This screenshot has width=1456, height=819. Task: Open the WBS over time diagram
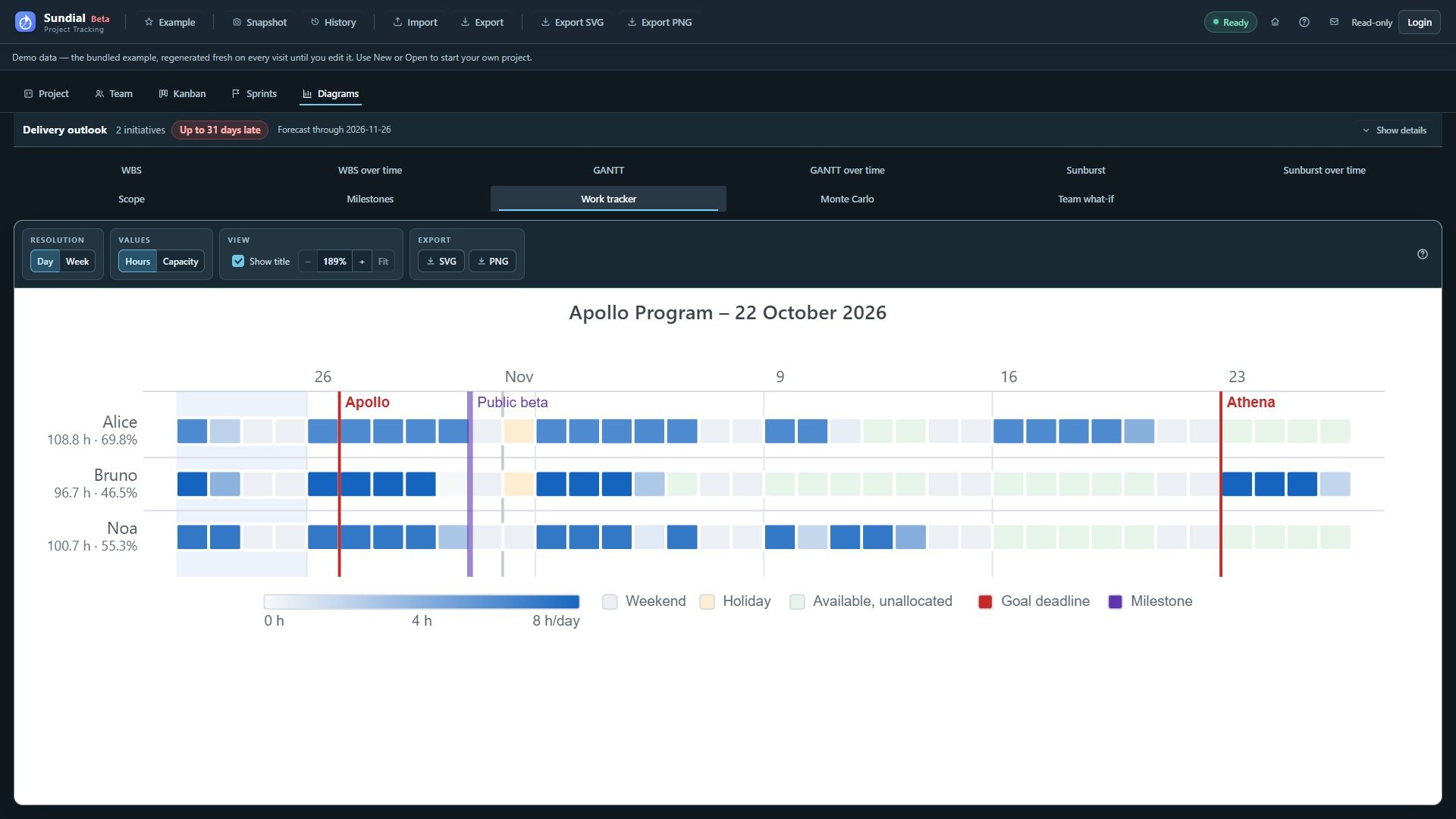pos(370,170)
